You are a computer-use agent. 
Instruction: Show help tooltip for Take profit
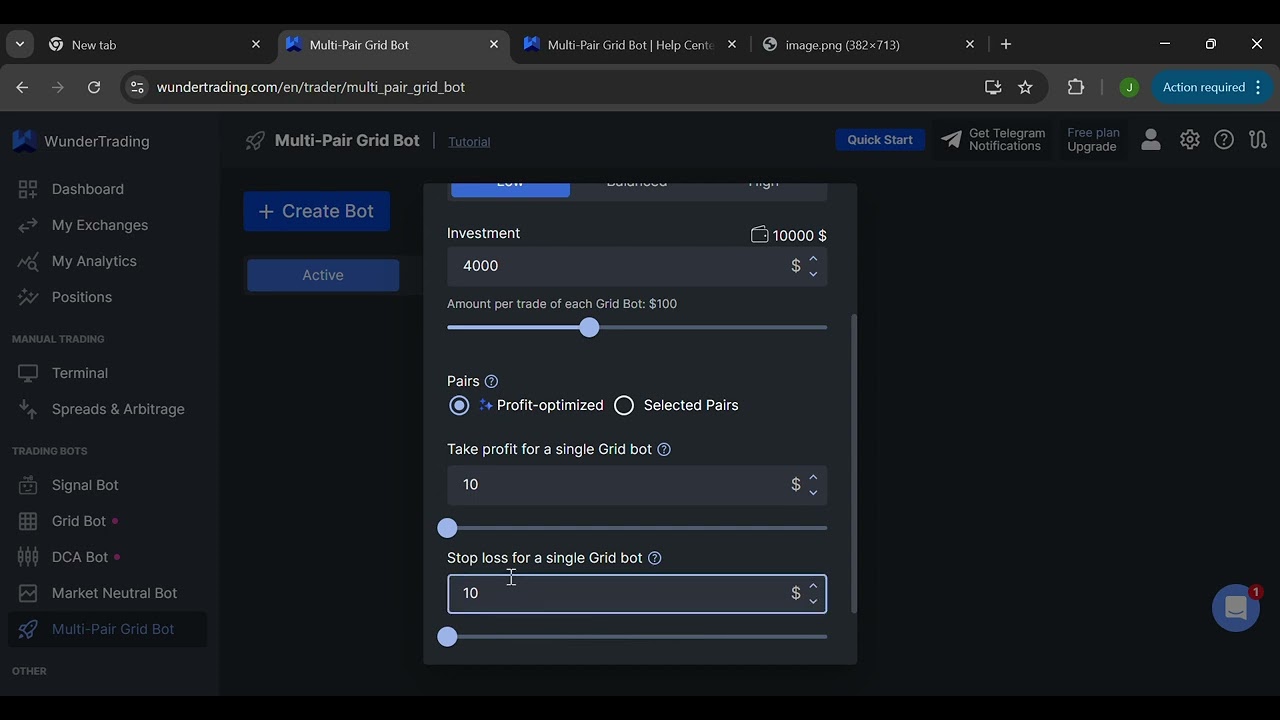[x=664, y=450]
